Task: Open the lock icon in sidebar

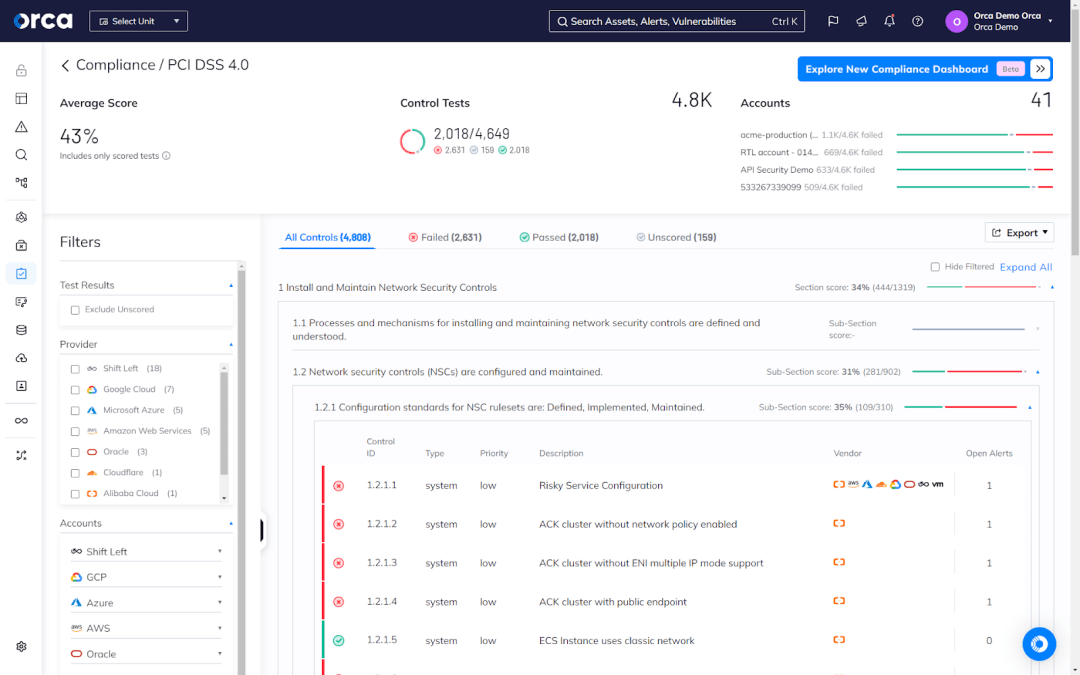Action: click(21, 70)
